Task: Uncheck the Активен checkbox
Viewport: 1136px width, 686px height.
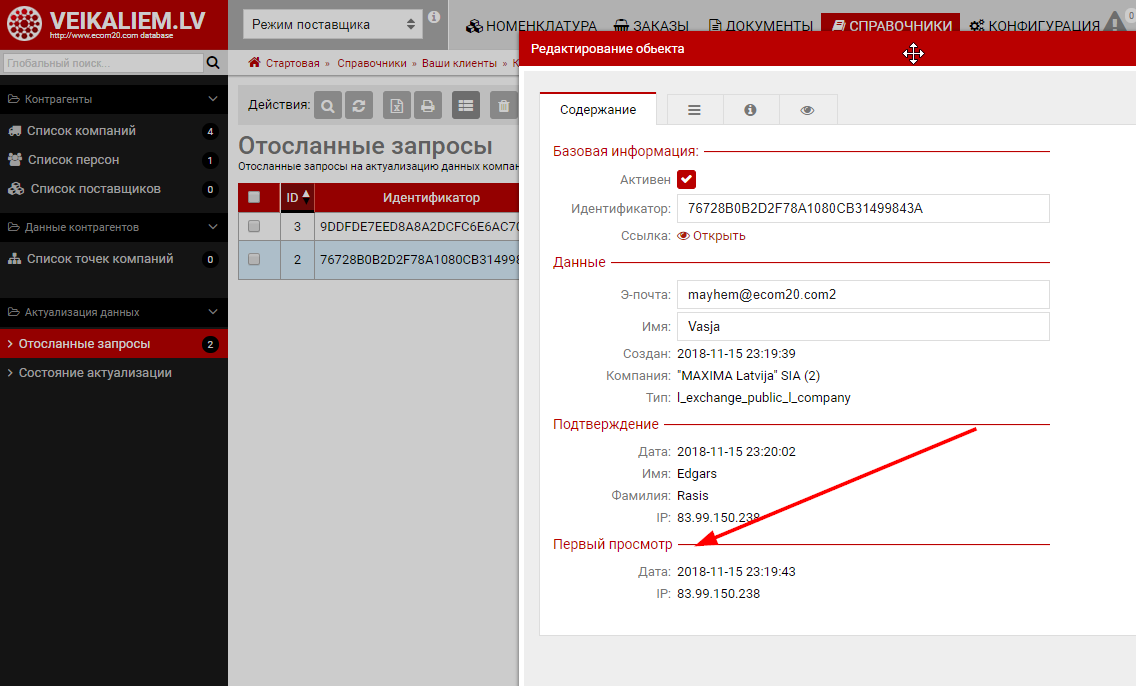Action: tap(686, 180)
